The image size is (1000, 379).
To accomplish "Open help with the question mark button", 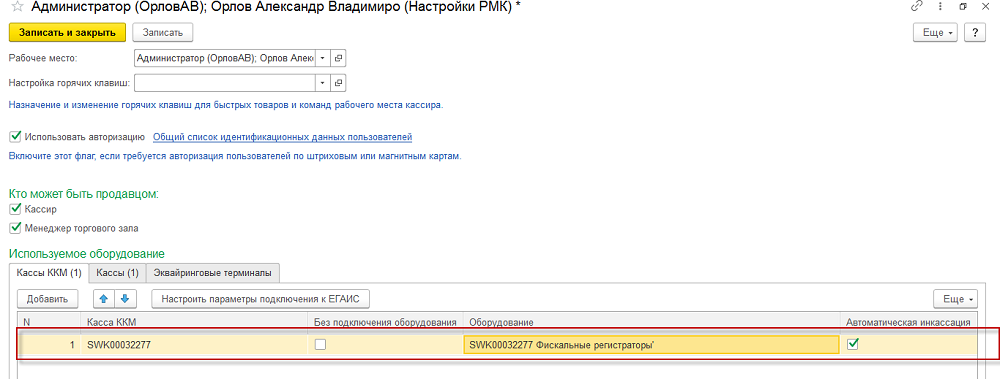I will pos(975,33).
